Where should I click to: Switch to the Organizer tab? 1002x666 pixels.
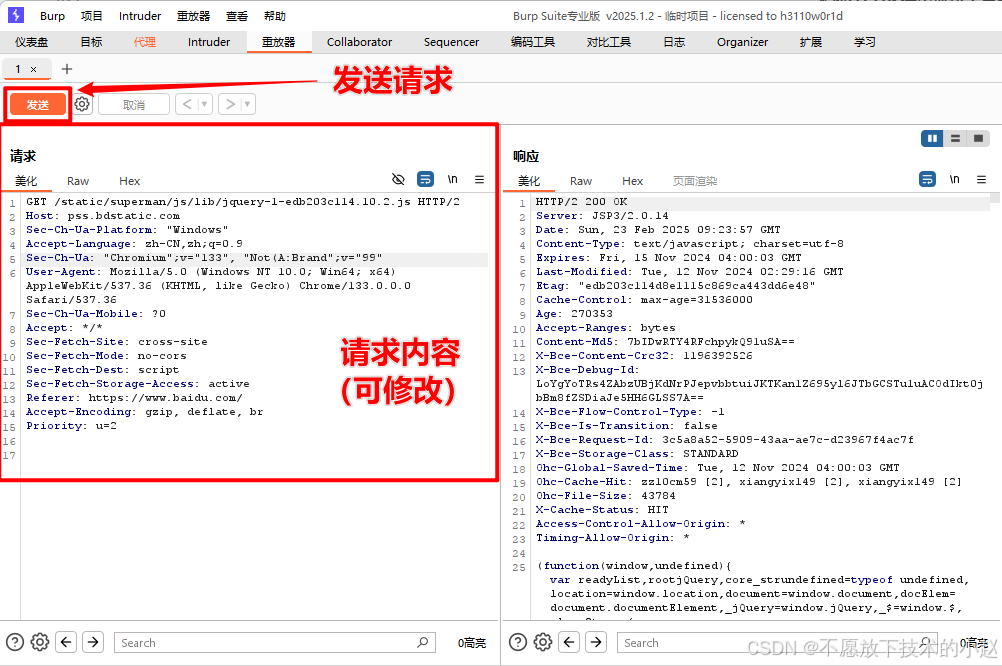(x=743, y=42)
